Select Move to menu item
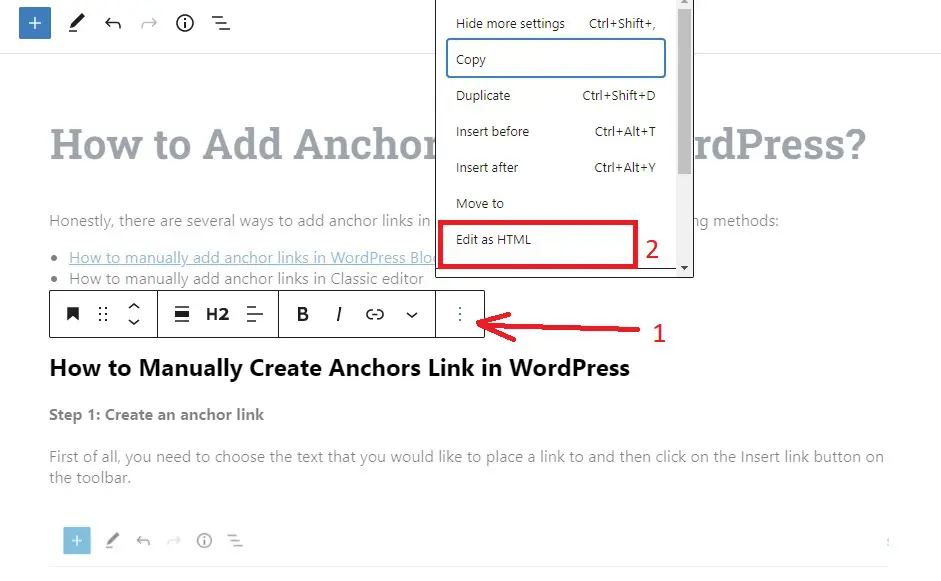This screenshot has width=941, height=581. [556, 203]
